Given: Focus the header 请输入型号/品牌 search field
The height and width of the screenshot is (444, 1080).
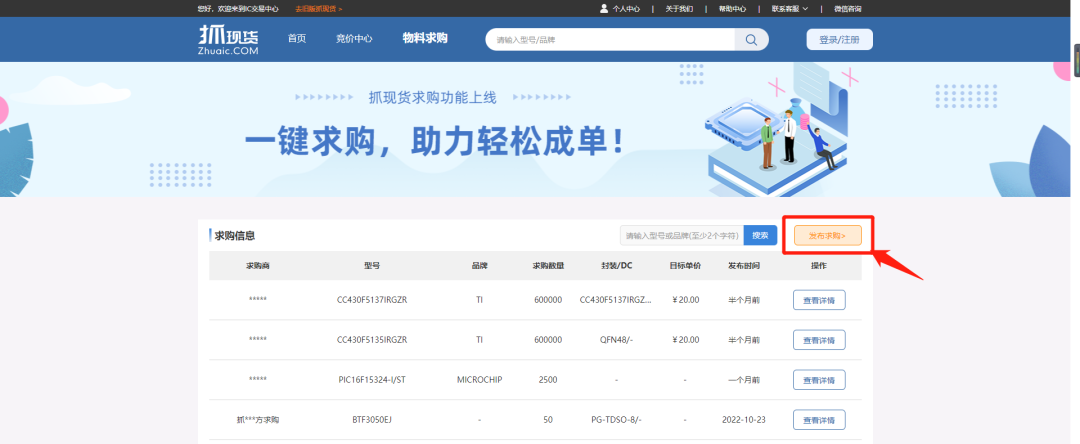Looking at the screenshot, I should [x=610, y=39].
